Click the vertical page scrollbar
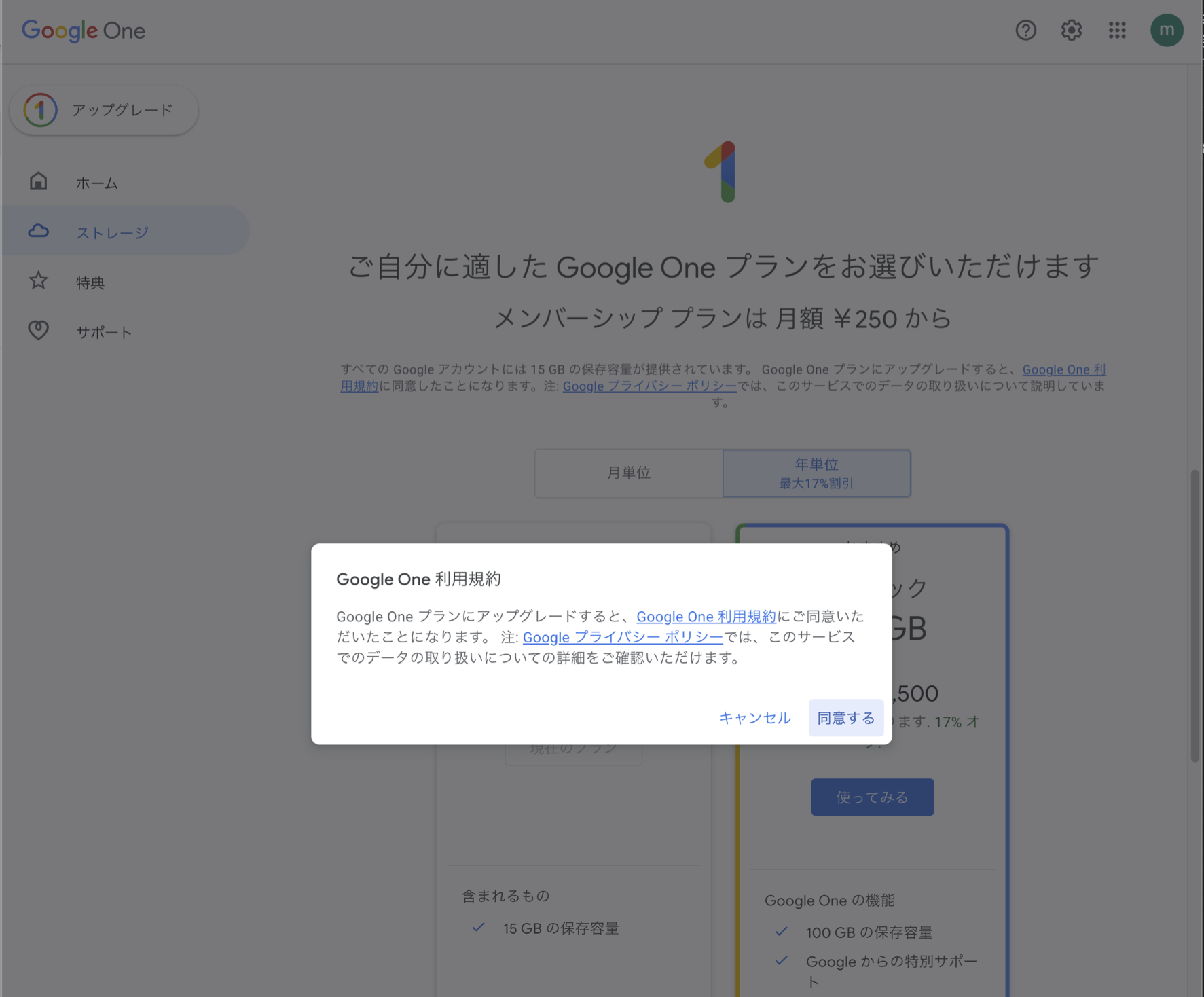 coord(1194,615)
